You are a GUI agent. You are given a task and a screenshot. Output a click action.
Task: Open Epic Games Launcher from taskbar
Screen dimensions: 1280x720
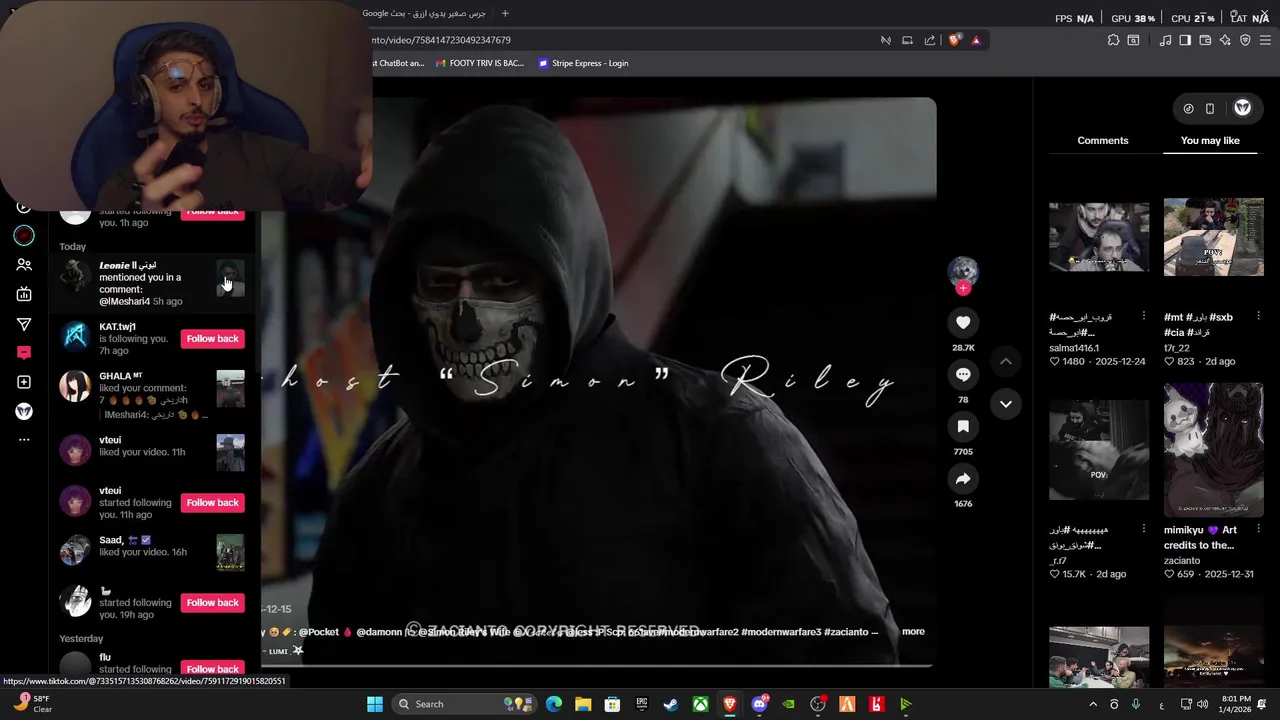(641, 704)
